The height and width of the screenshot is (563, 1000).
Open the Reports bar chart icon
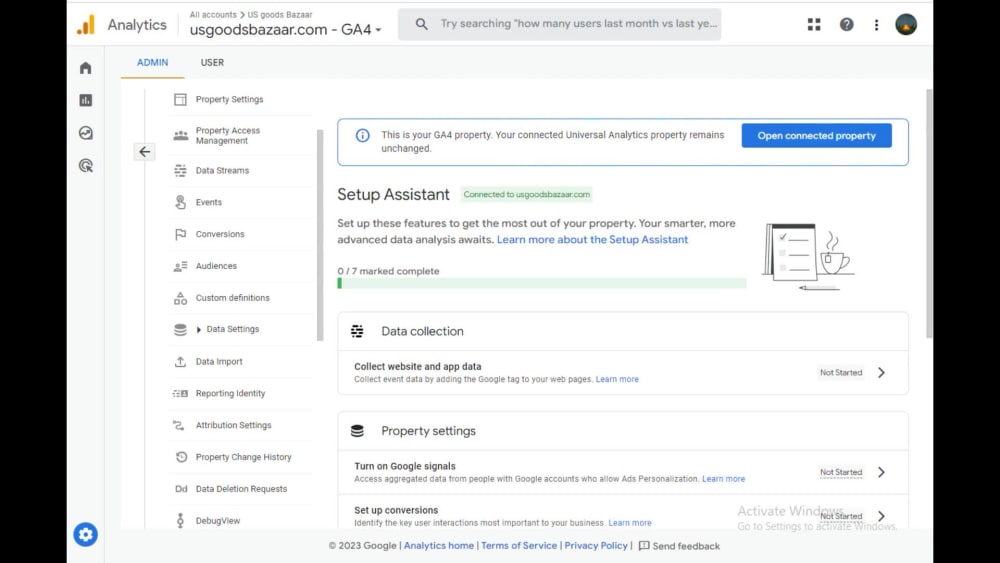pyautogui.click(x=85, y=100)
